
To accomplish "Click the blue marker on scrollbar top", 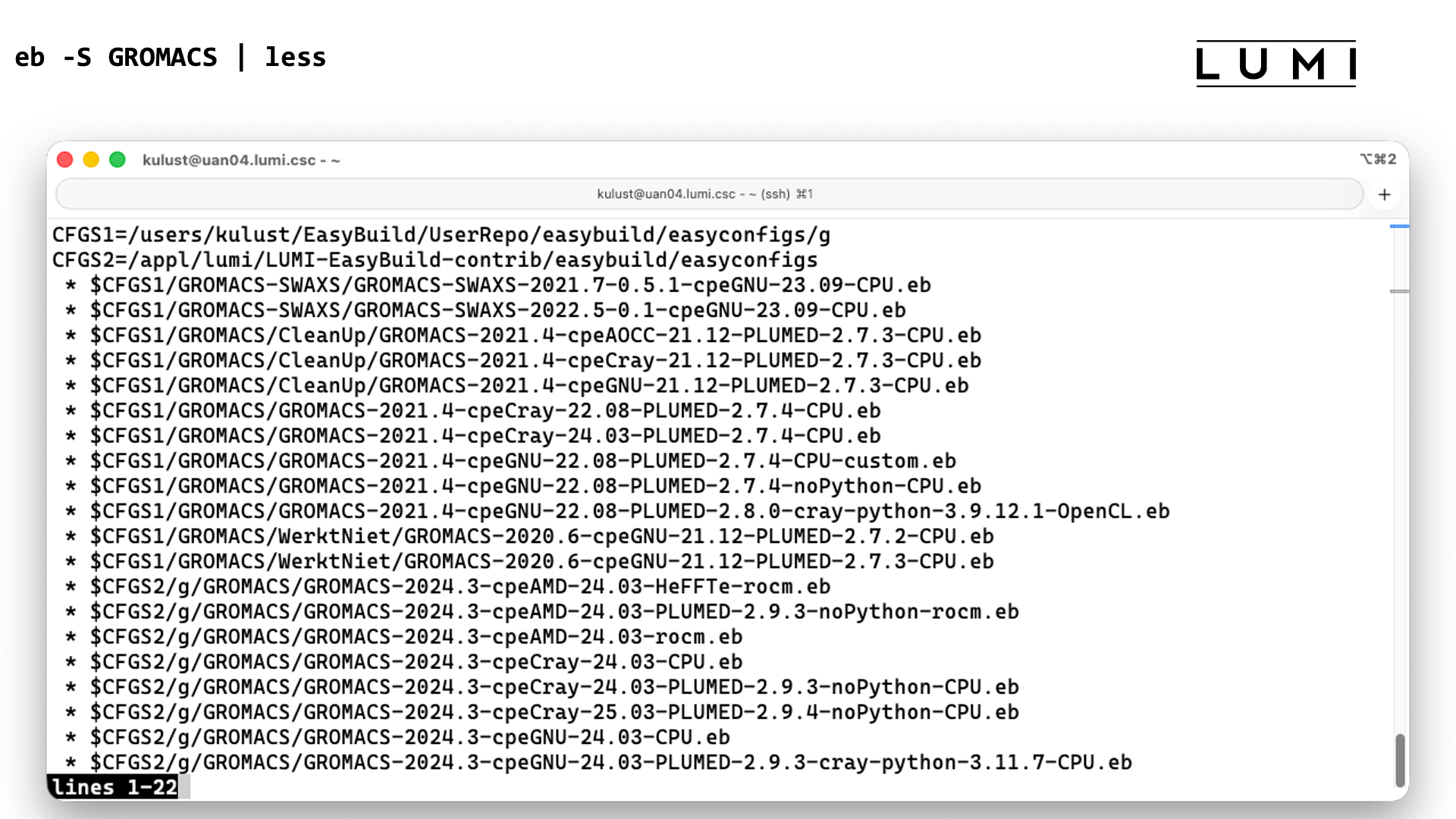I will coord(1399,226).
